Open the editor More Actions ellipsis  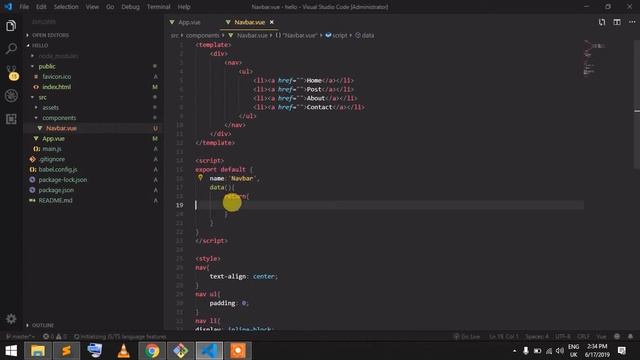coord(632,22)
